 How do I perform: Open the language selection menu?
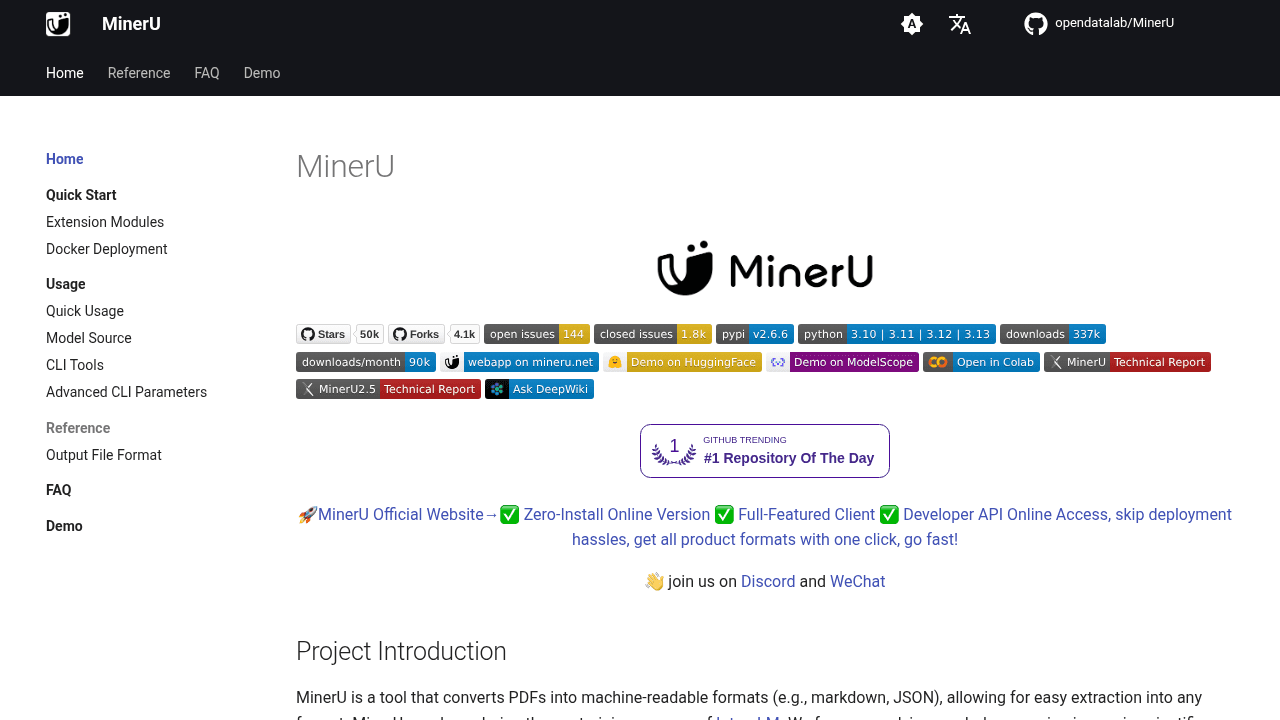[x=959, y=23]
